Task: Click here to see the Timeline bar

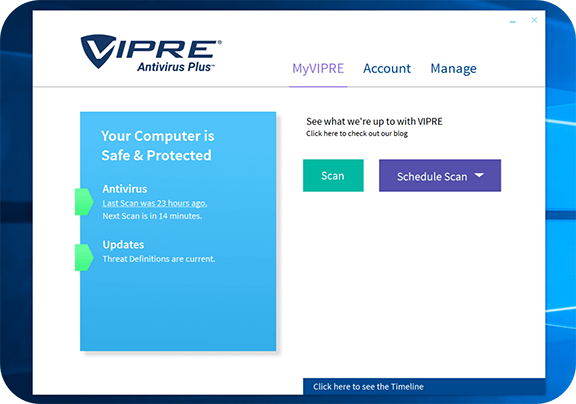Action: [x=424, y=387]
